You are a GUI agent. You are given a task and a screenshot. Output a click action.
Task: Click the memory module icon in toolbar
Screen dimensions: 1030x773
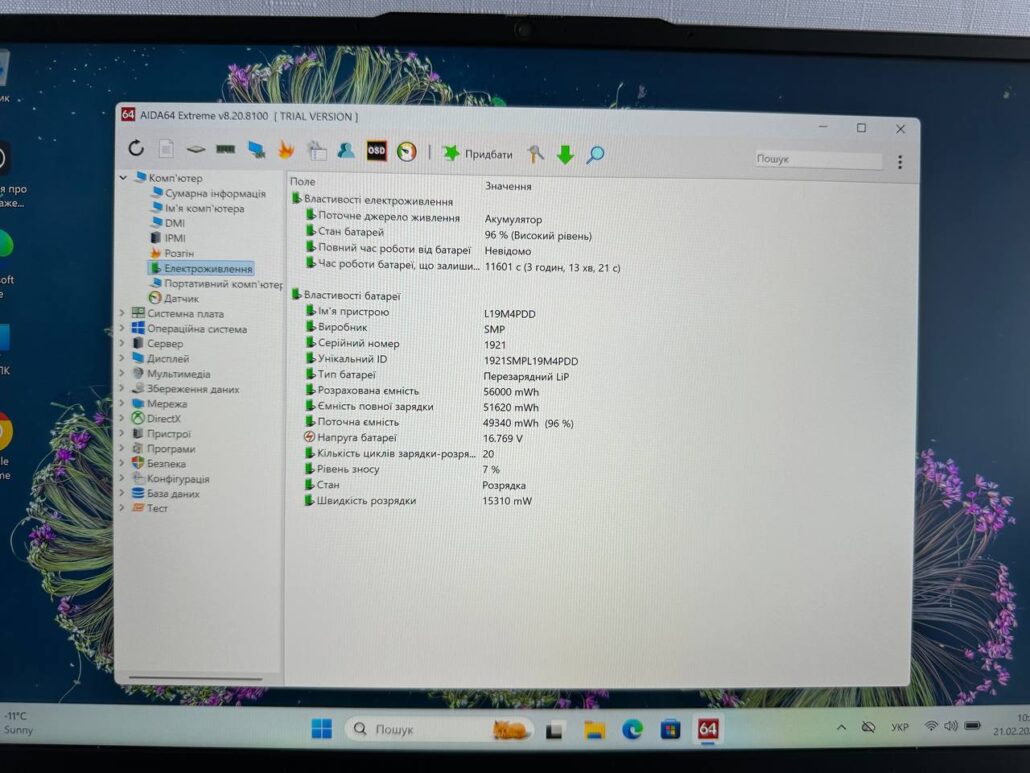[x=226, y=150]
